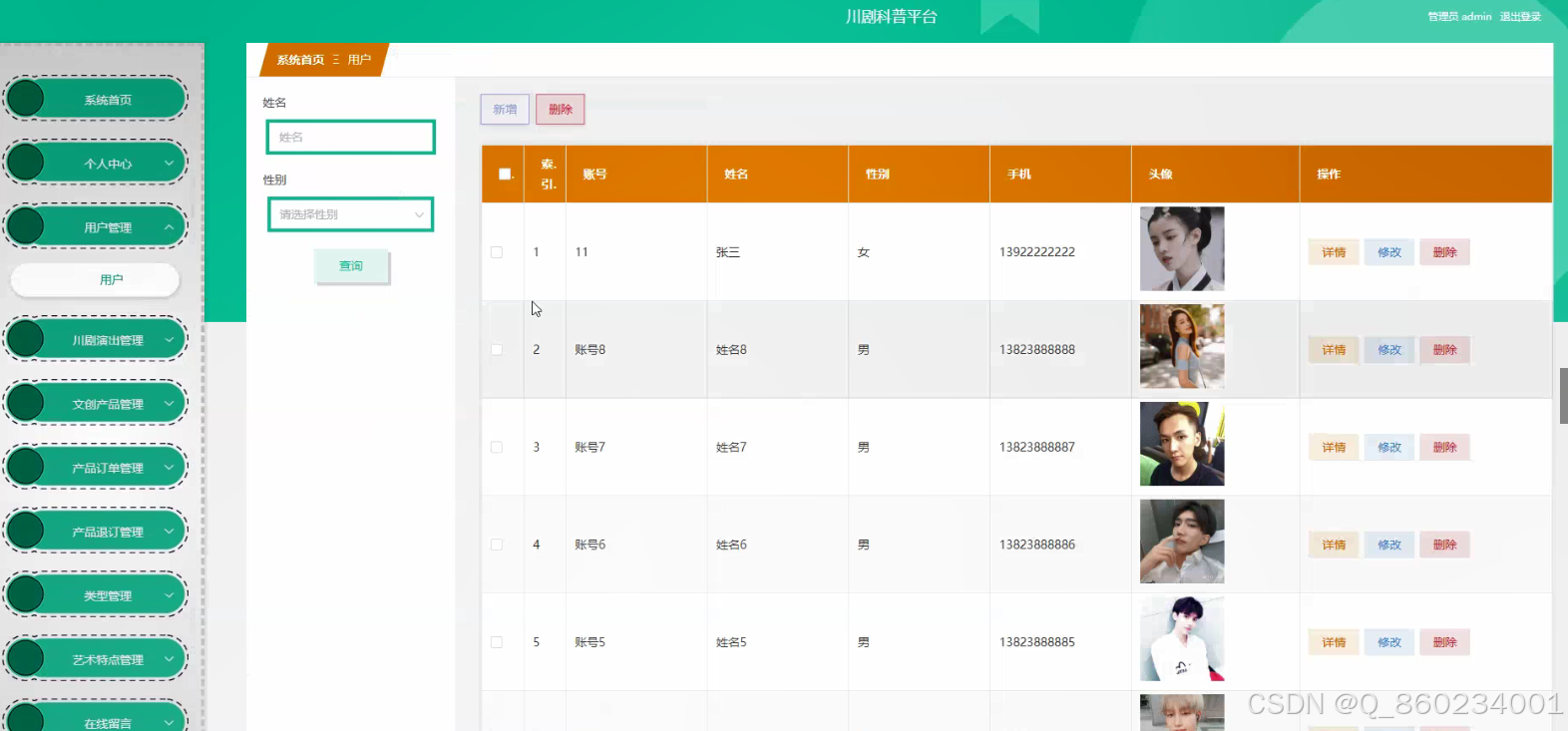Click 删除 for user 姓名6
Screen dimensions: 1568x731
(x=1445, y=546)
